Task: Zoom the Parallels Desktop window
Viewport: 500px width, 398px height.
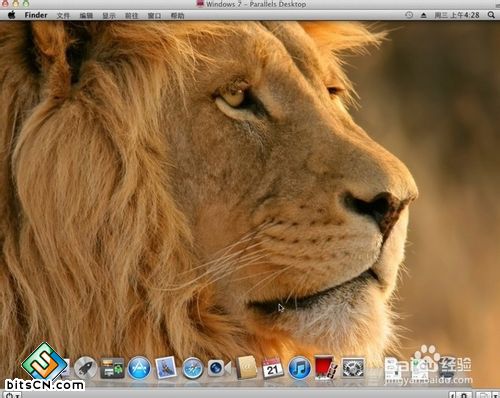Action: coord(26,4)
